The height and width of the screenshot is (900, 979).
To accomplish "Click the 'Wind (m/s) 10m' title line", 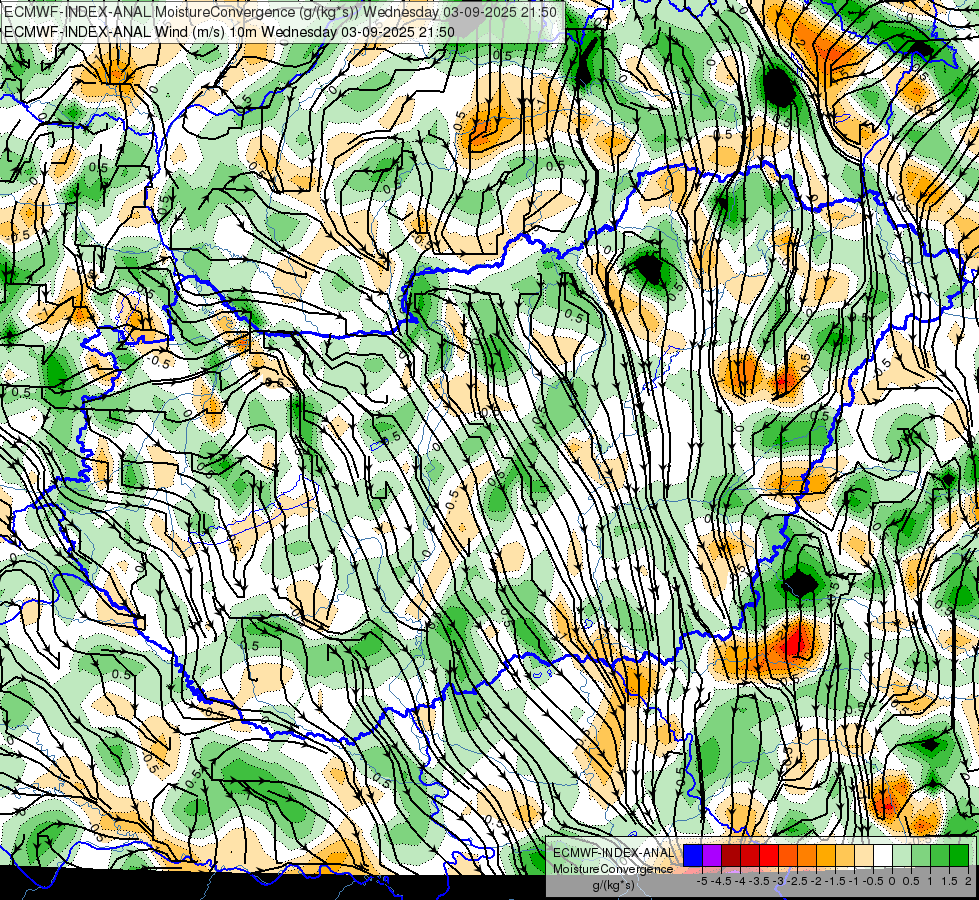I will 229,31.
